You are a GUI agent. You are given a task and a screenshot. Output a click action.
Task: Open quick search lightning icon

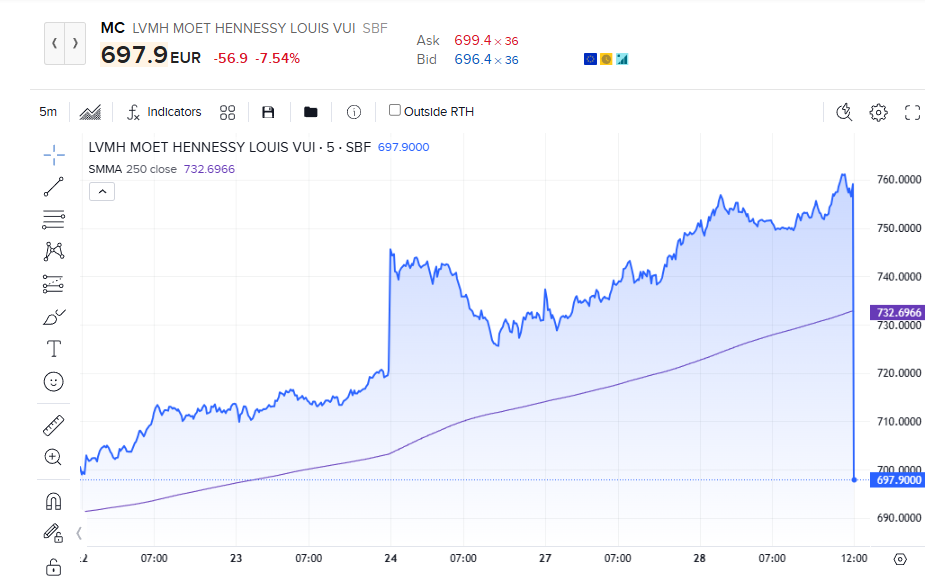[845, 112]
